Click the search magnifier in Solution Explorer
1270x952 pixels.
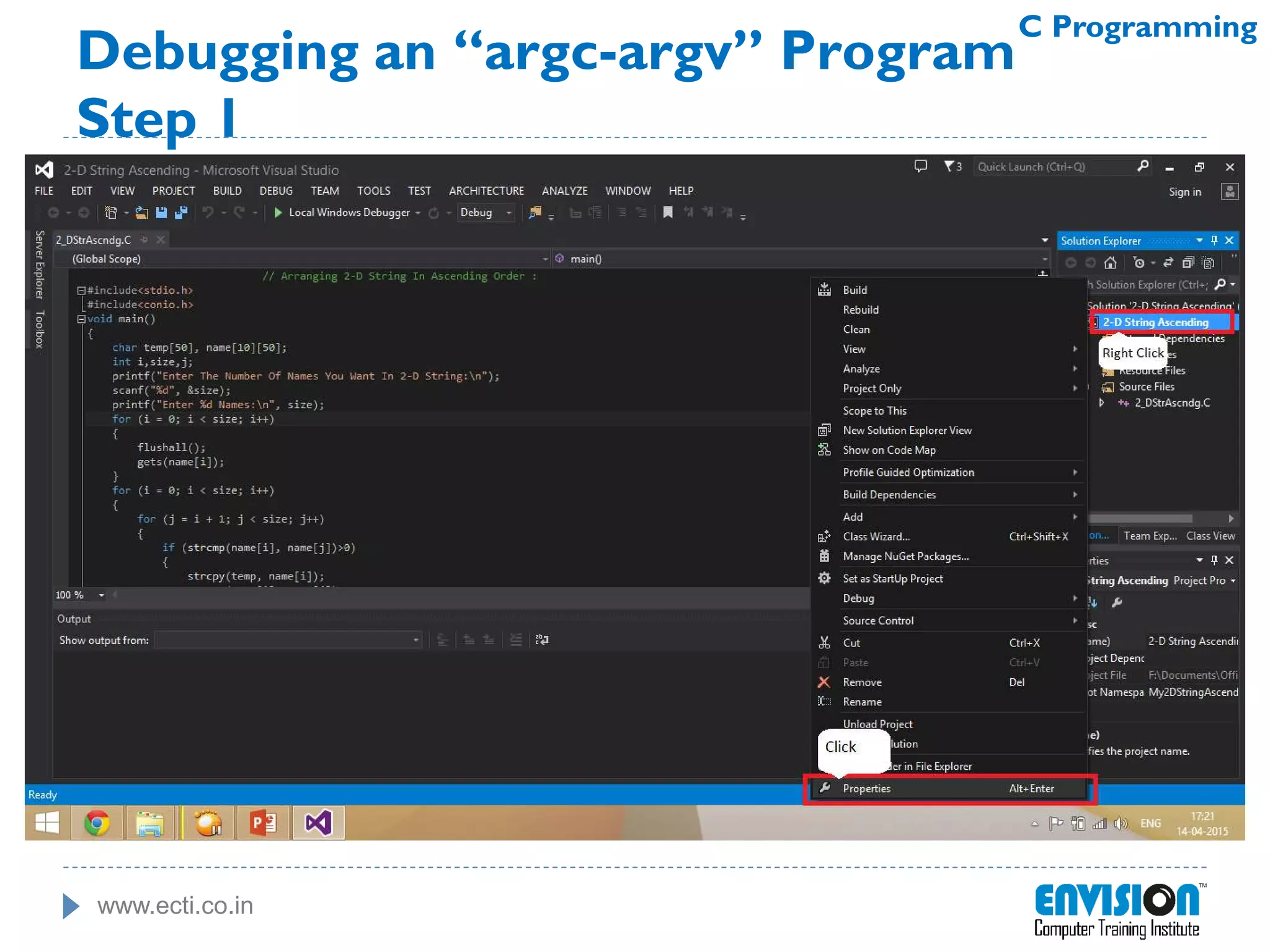point(1220,284)
